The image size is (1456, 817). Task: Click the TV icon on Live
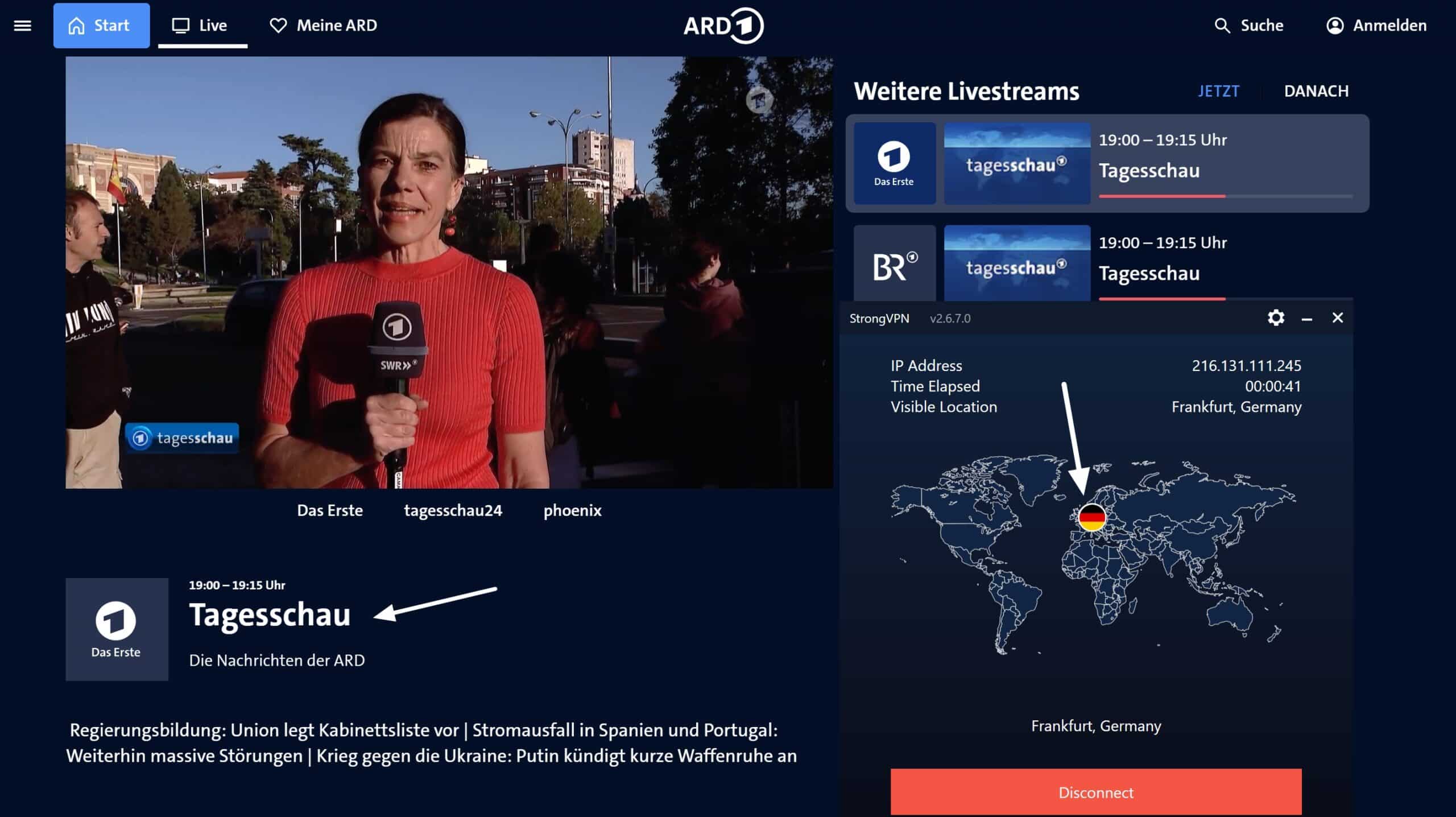click(x=181, y=26)
